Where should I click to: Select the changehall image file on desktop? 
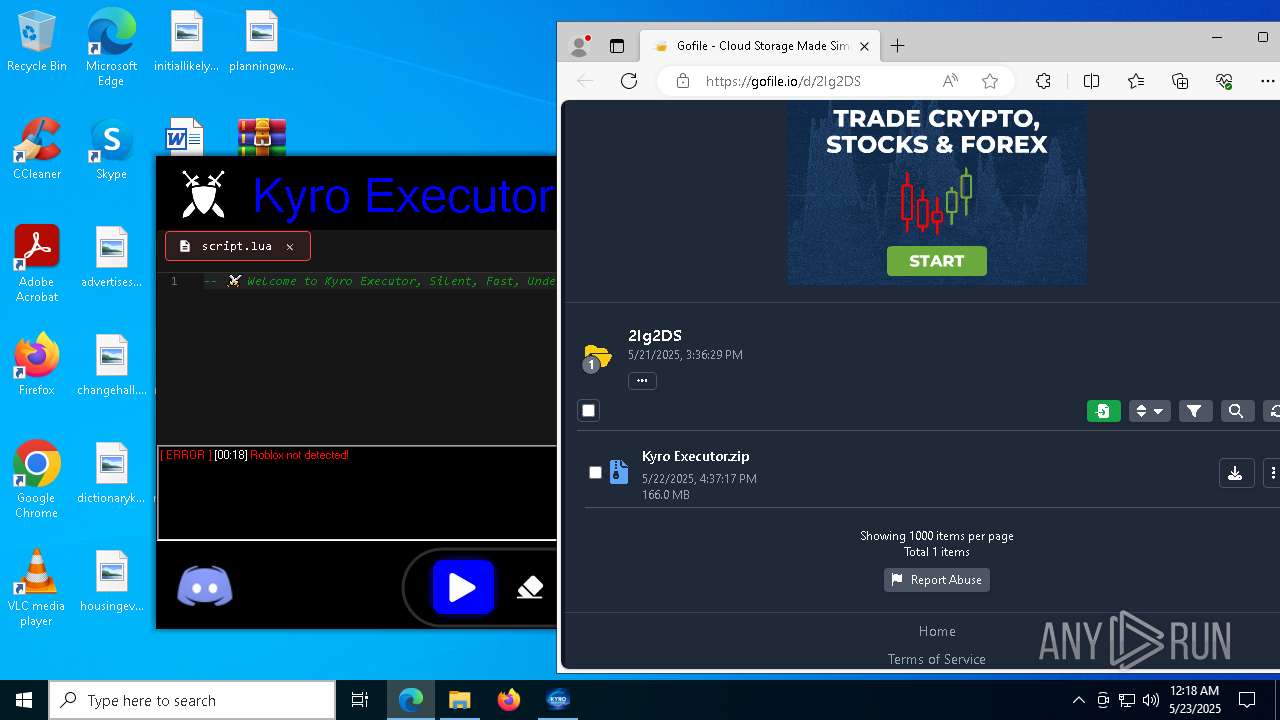coord(111,365)
